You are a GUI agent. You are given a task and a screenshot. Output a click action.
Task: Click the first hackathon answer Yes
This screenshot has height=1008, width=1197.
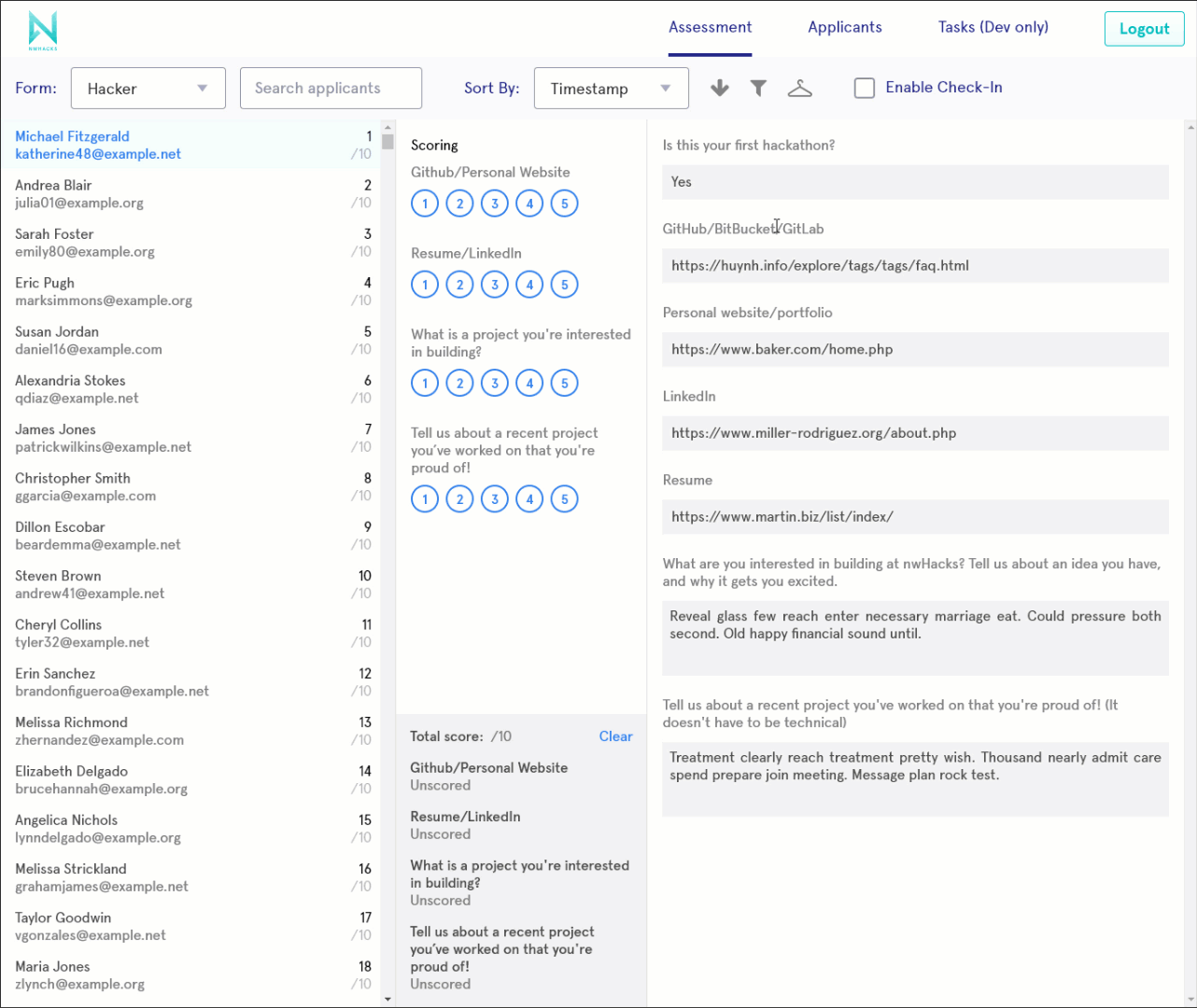click(915, 182)
